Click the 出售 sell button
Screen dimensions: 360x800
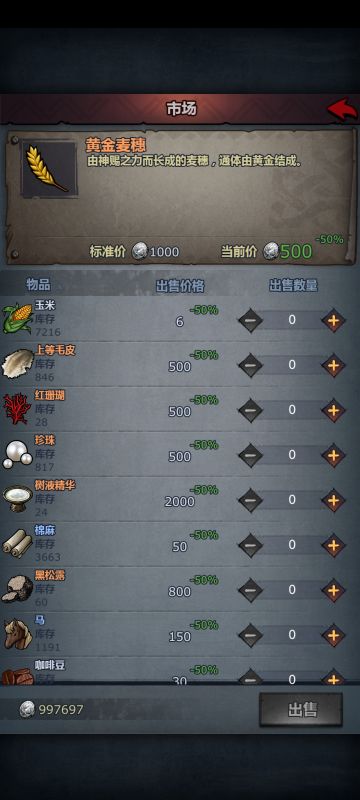300,709
